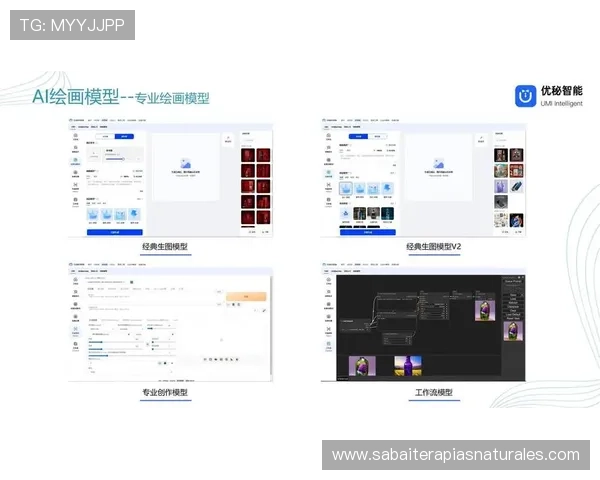The height and width of the screenshot is (480, 600).
Task: Click the 工作流模型 caption
Action: 434,392
